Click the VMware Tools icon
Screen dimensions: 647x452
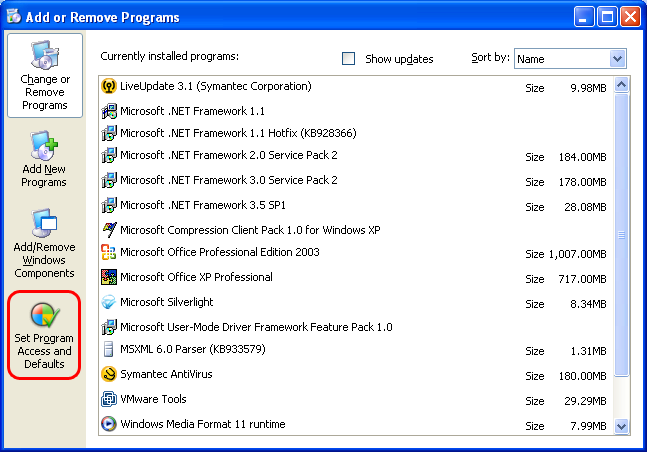(109, 399)
